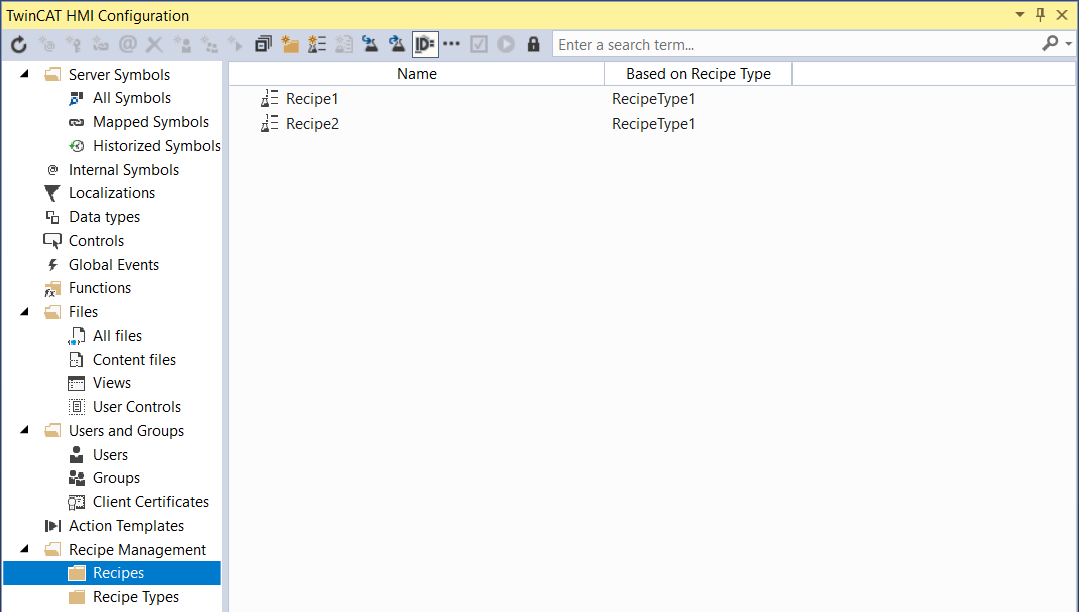Viewport: 1079px width, 612px height.
Task: Select Mapped Symbols in the tree
Action: point(151,122)
